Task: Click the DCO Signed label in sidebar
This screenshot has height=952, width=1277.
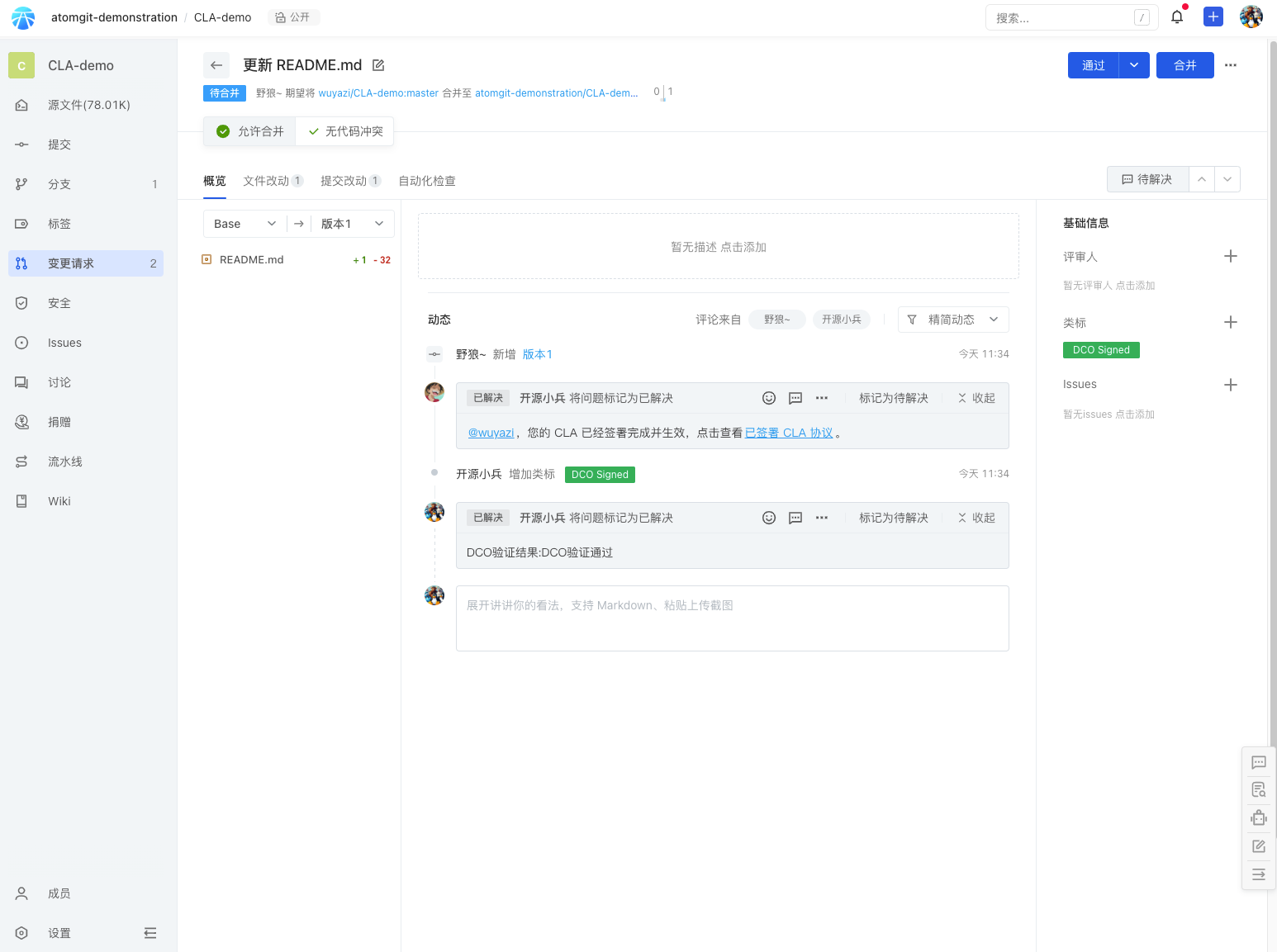Action: (x=1101, y=350)
